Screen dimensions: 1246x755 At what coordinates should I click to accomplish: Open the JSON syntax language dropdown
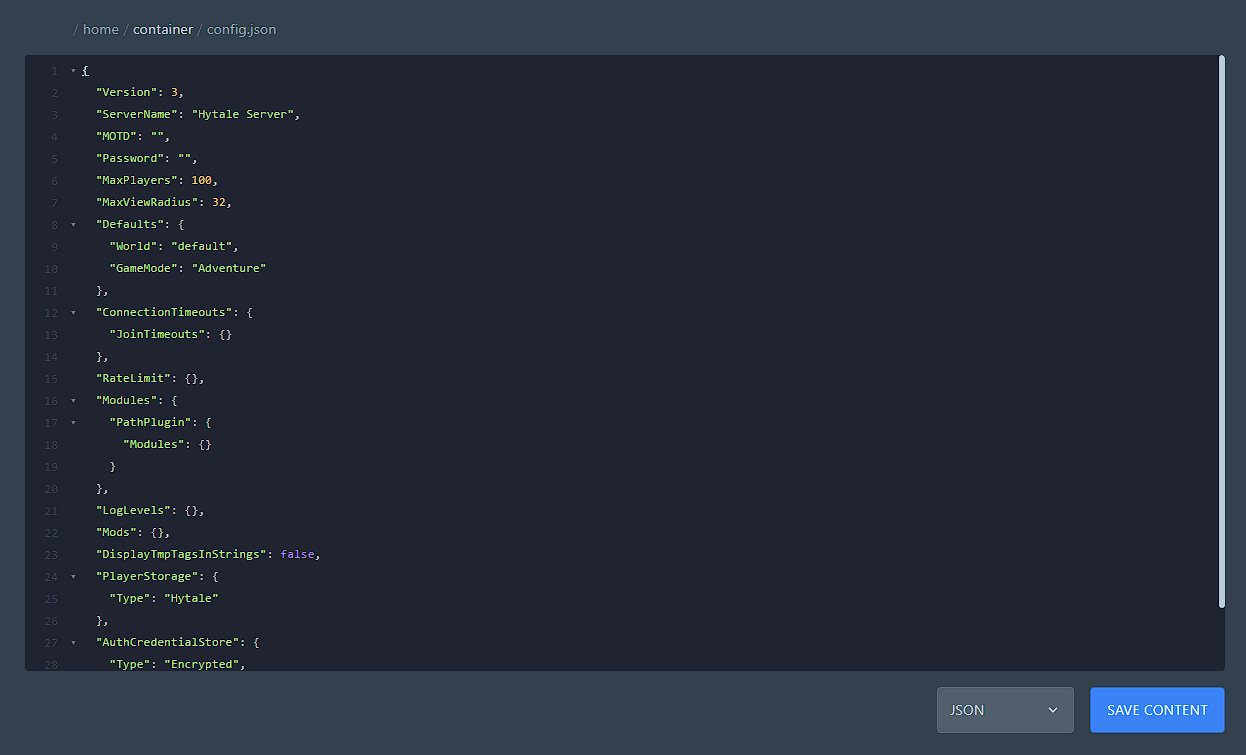click(1004, 710)
